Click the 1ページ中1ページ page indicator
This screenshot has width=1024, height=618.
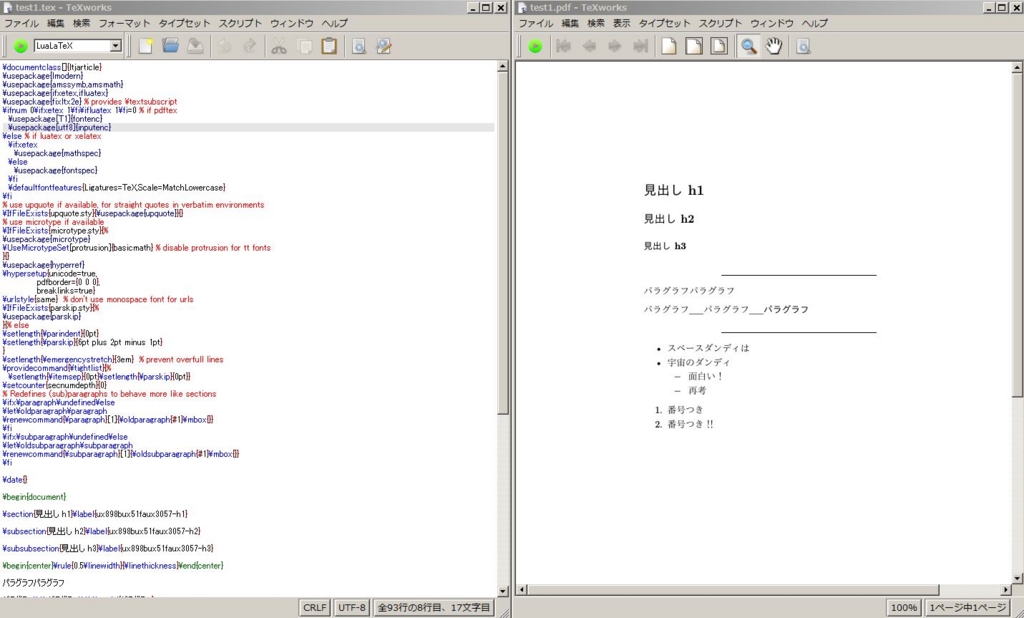[968, 608]
